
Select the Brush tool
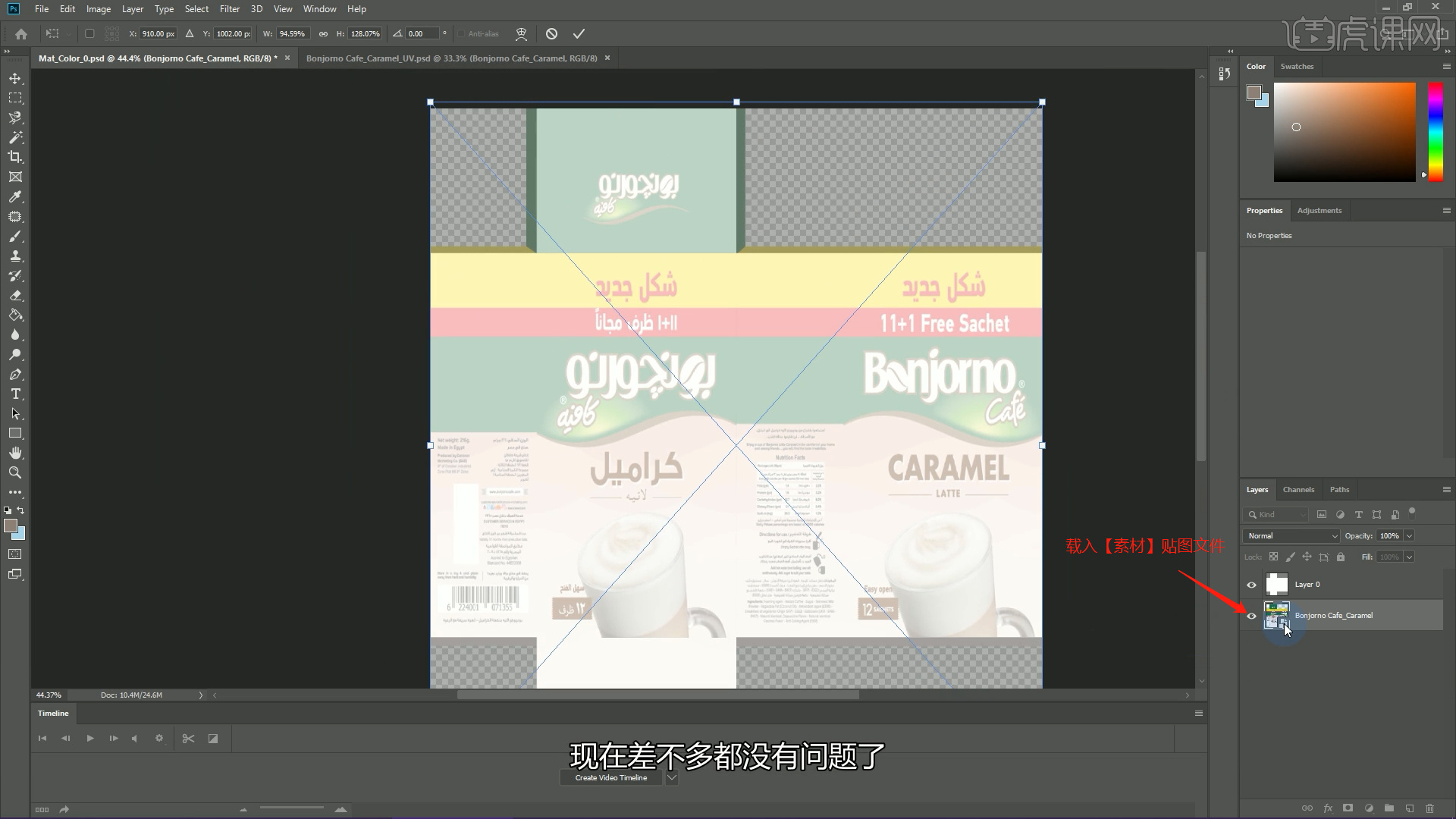point(15,237)
